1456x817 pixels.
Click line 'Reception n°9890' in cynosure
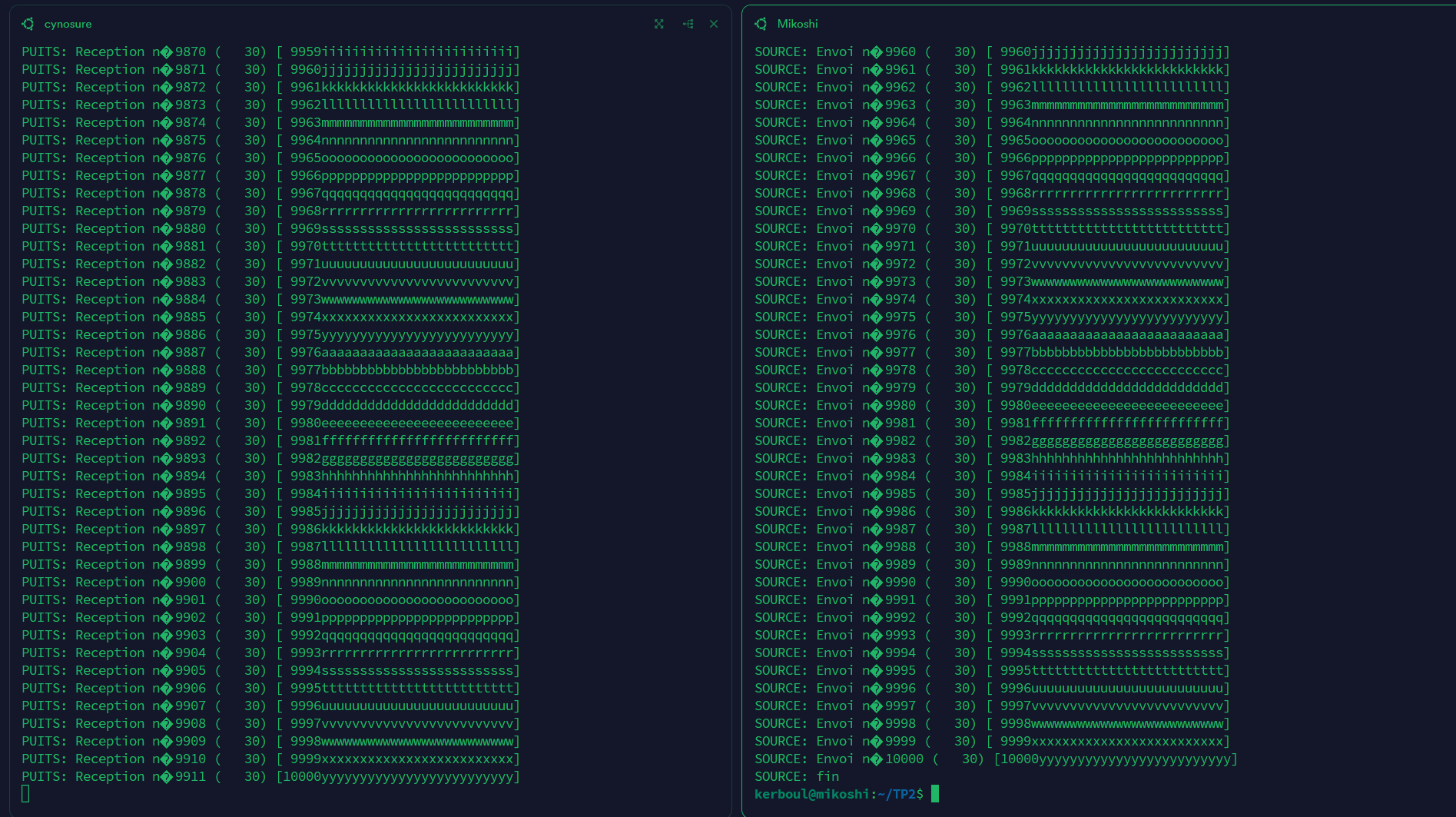pyautogui.click(x=271, y=405)
